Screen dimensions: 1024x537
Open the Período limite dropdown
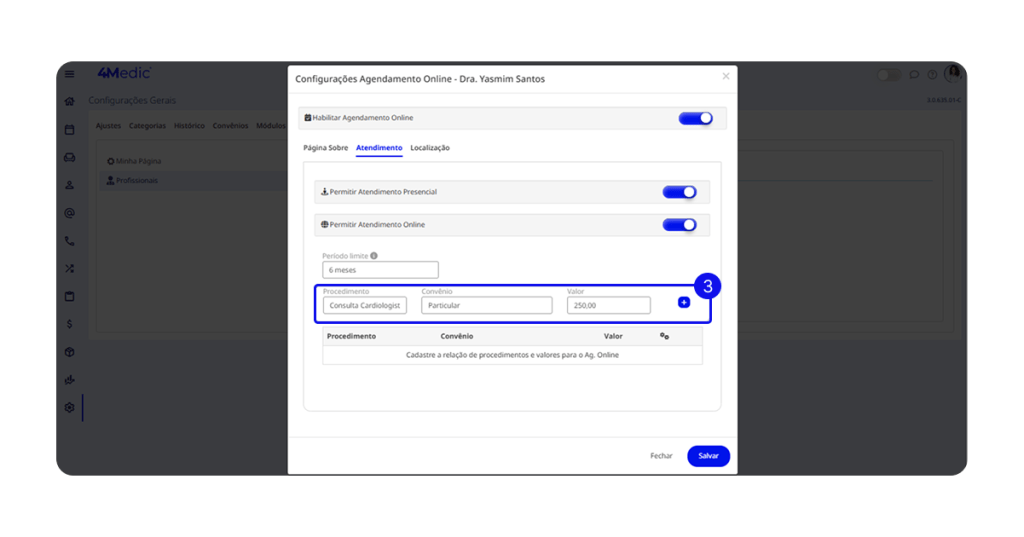pos(380,270)
